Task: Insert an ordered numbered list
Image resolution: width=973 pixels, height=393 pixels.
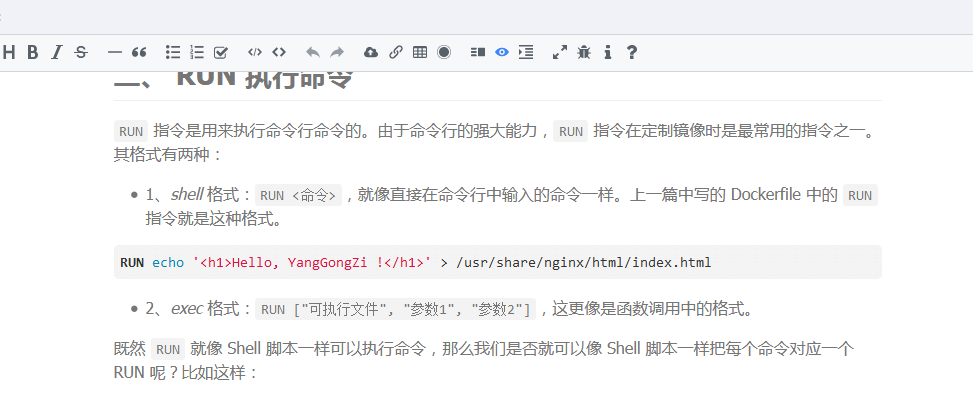Action: coord(197,53)
